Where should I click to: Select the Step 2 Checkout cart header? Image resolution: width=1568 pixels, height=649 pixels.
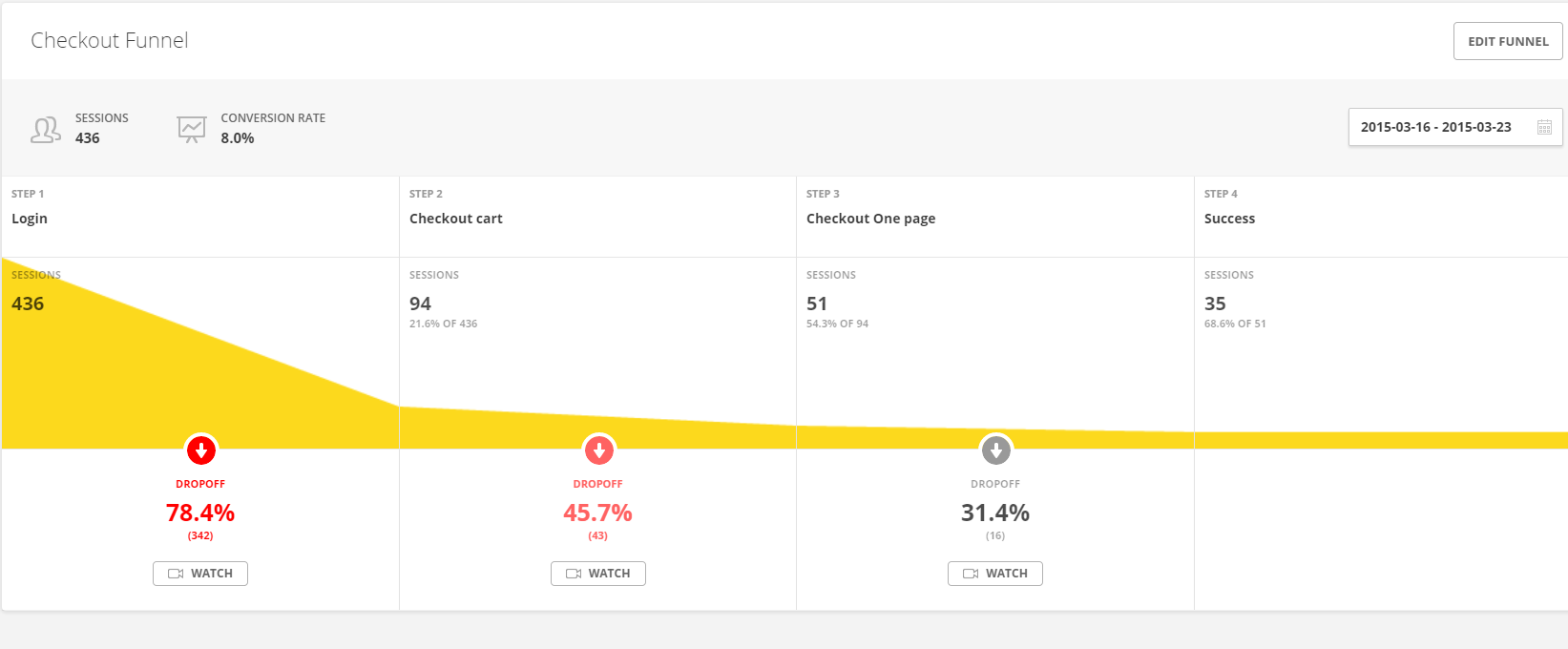[455, 219]
